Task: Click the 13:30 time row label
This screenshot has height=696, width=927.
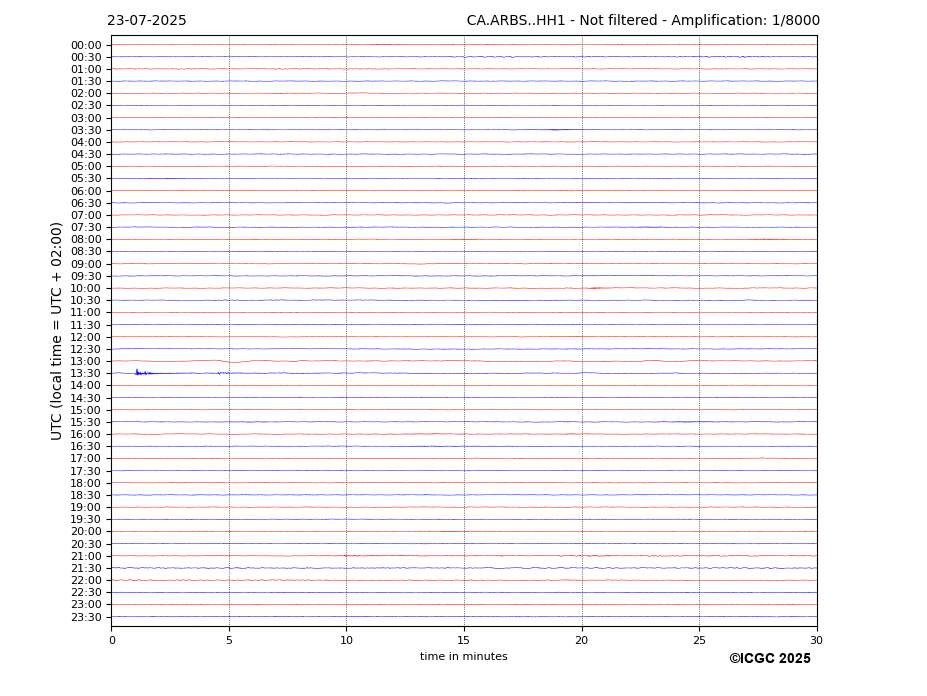Action: (x=86, y=373)
